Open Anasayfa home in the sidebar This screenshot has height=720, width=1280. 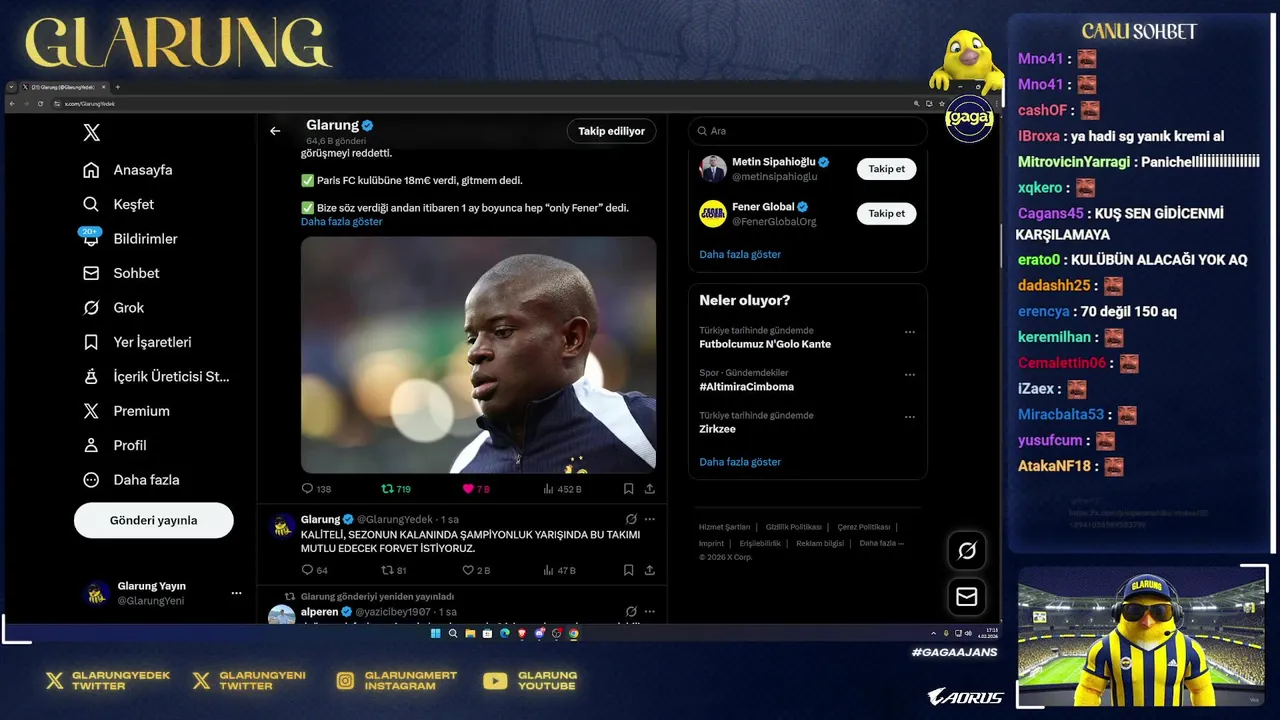click(x=128, y=170)
